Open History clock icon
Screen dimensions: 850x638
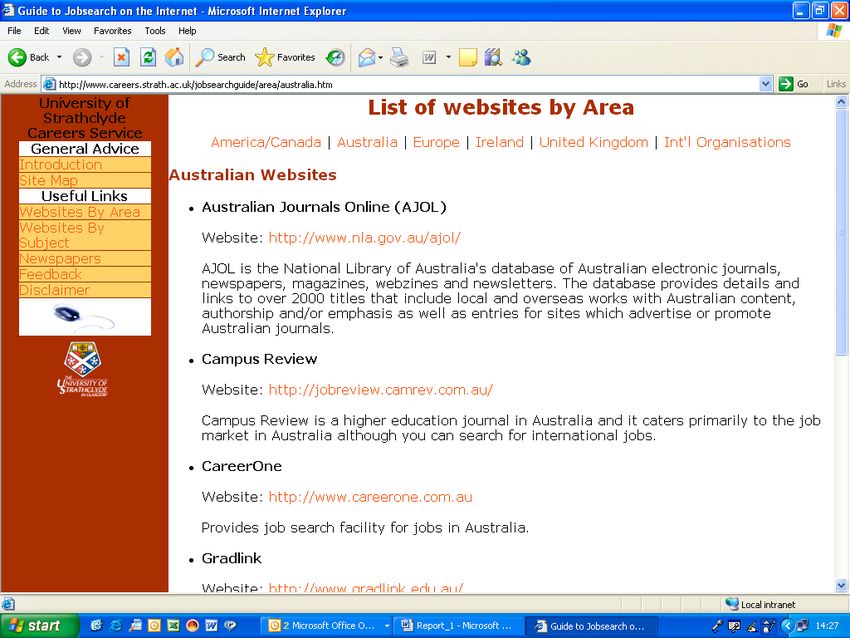(336, 57)
